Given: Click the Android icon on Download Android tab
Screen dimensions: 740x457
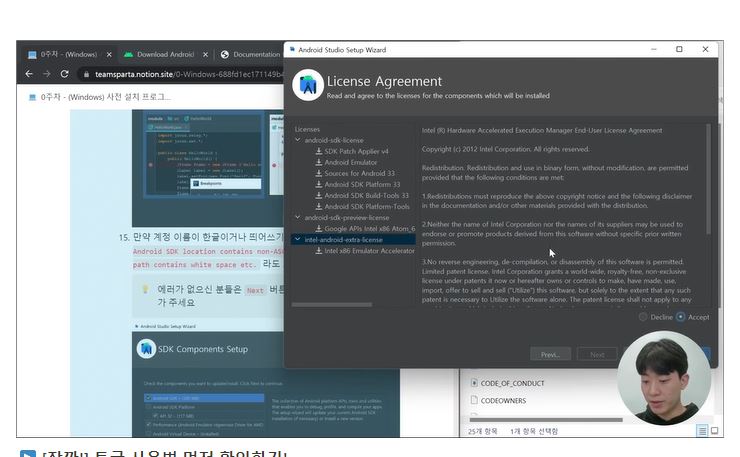Looking at the screenshot, I should point(128,54).
